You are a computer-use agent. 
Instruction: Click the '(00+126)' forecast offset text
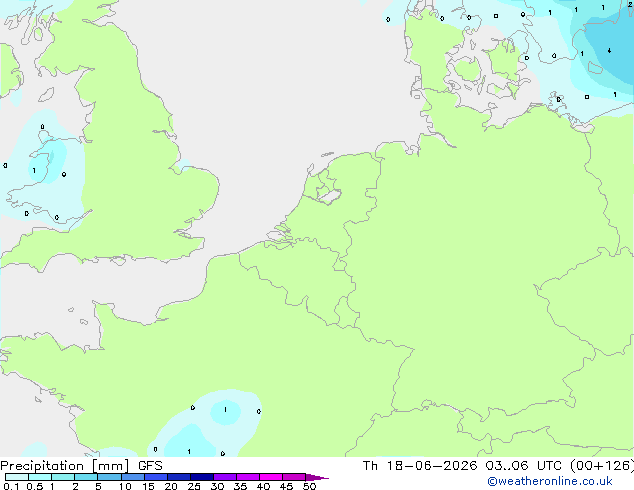coord(602,466)
